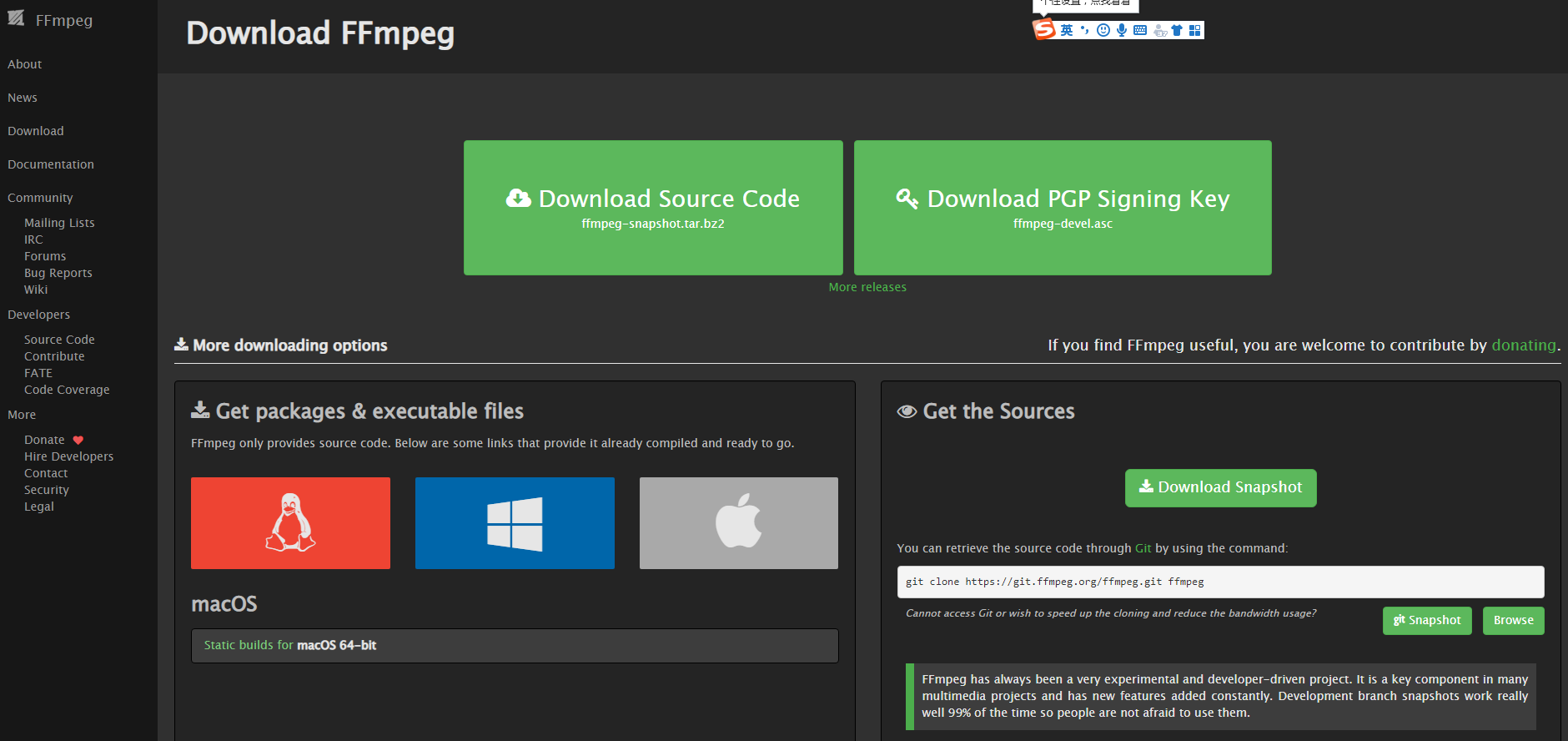Open Contact link in sidebar
The width and height of the screenshot is (1568, 741).
click(x=46, y=473)
